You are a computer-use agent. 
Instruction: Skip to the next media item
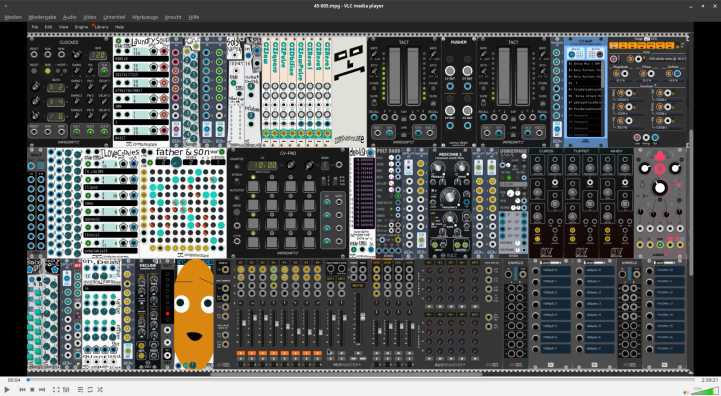[x=42, y=390]
